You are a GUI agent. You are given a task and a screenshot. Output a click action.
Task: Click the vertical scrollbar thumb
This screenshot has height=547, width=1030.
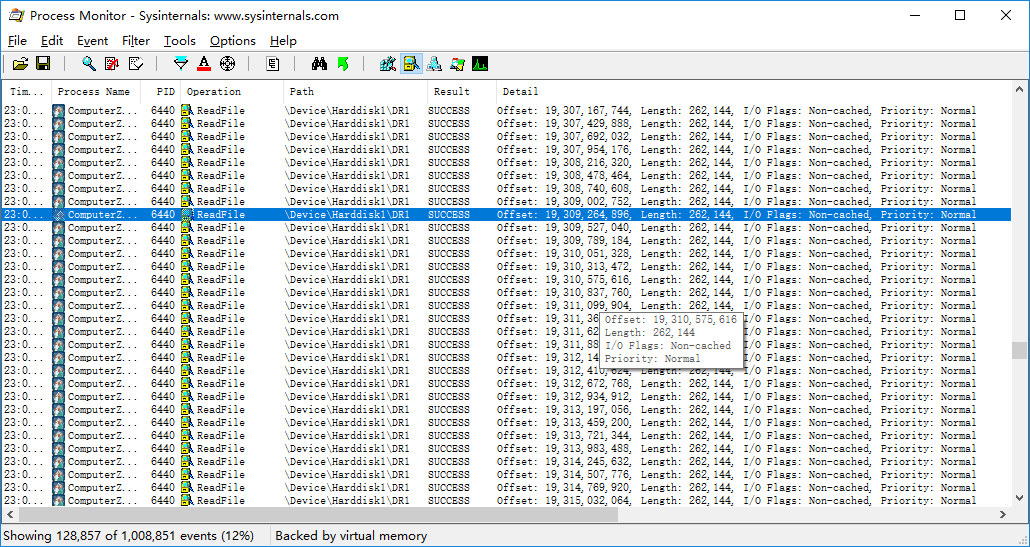click(1019, 350)
